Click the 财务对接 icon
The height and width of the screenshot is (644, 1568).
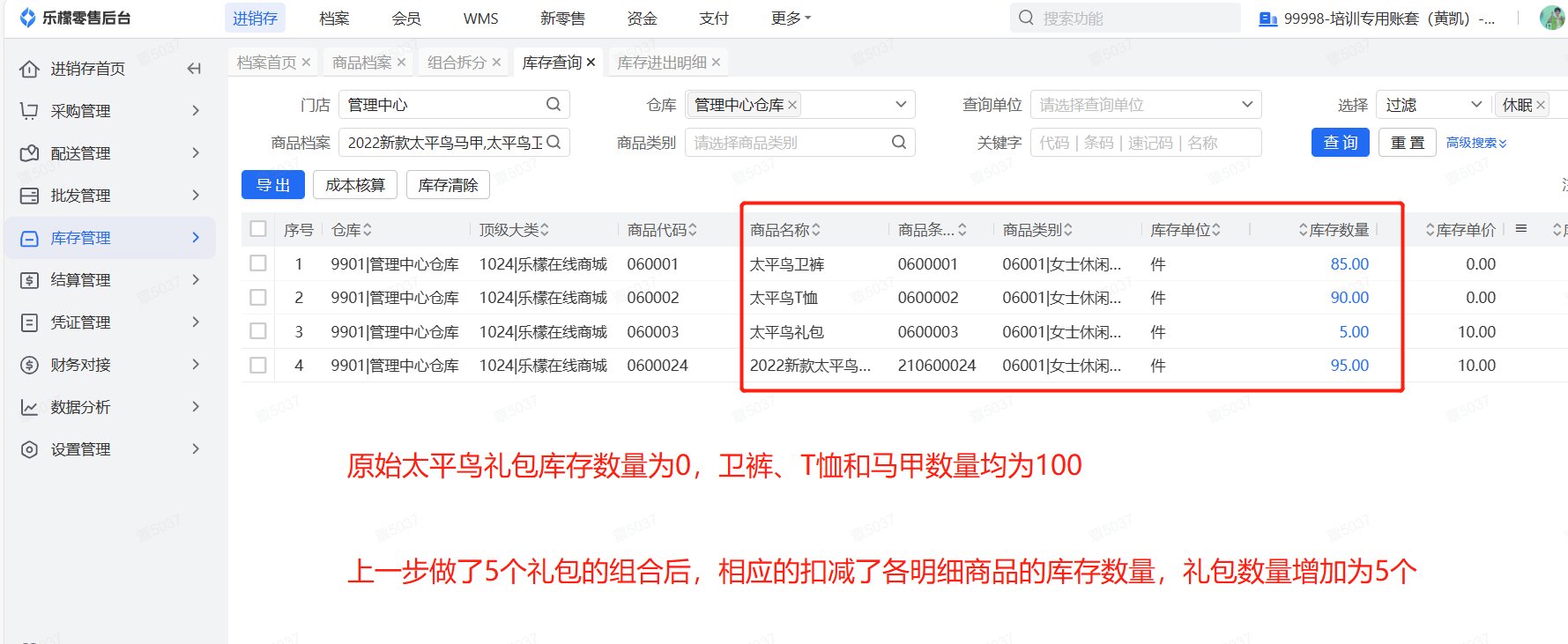pyautogui.click(x=29, y=365)
